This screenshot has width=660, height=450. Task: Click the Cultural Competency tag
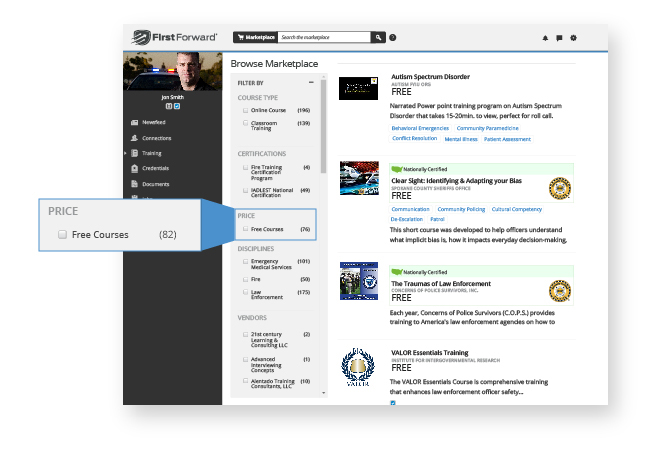(516, 209)
